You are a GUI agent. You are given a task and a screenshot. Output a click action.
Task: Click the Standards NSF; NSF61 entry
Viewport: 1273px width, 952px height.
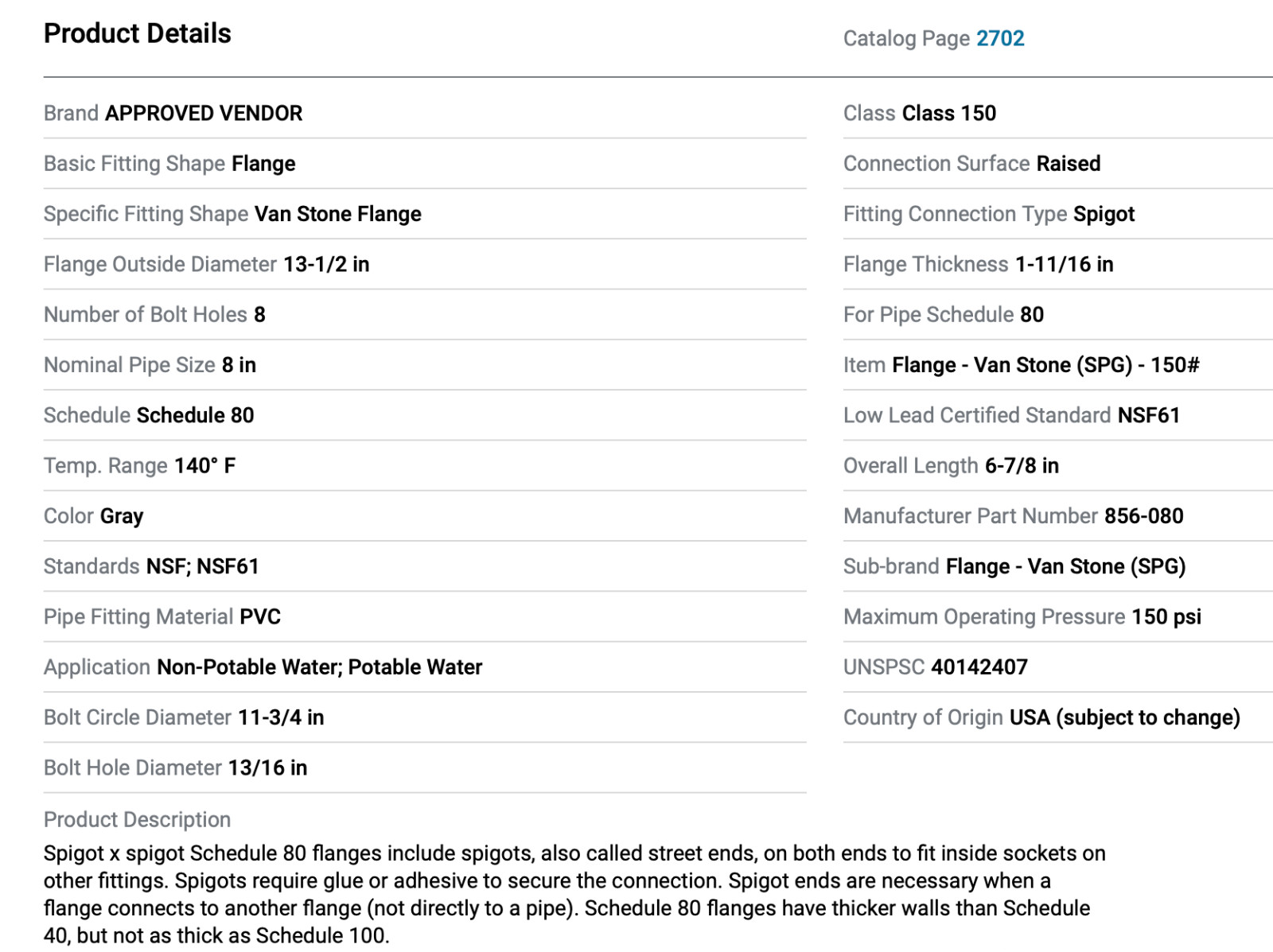(x=203, y=566)
